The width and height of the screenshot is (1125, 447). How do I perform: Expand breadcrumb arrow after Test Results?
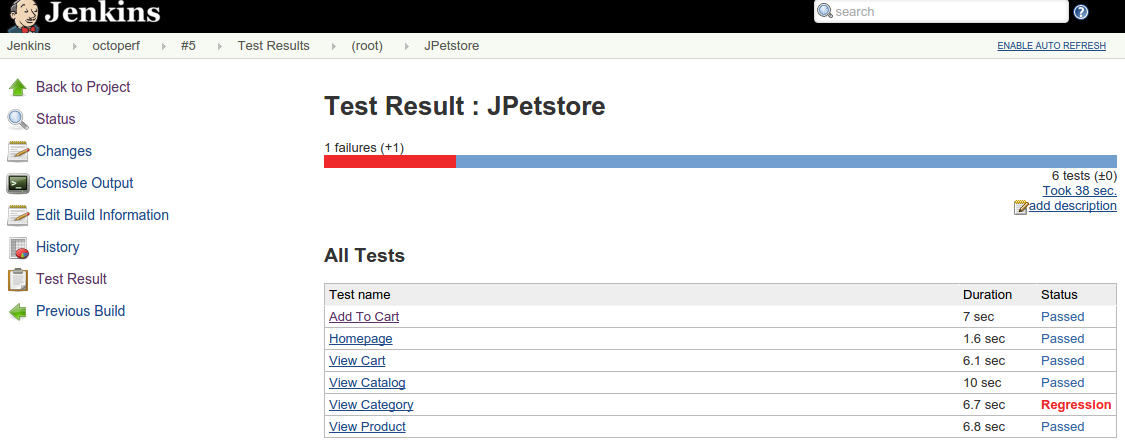pyautogui.click(x=334, y=46)
